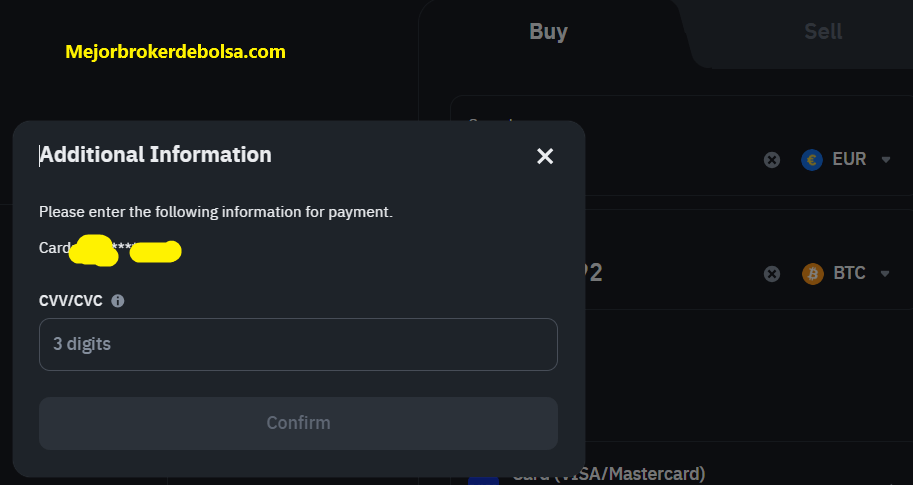The width and height of the screenshot is (913, 485).
Task: Switch to the Buy tab
Action: [548, 31]
